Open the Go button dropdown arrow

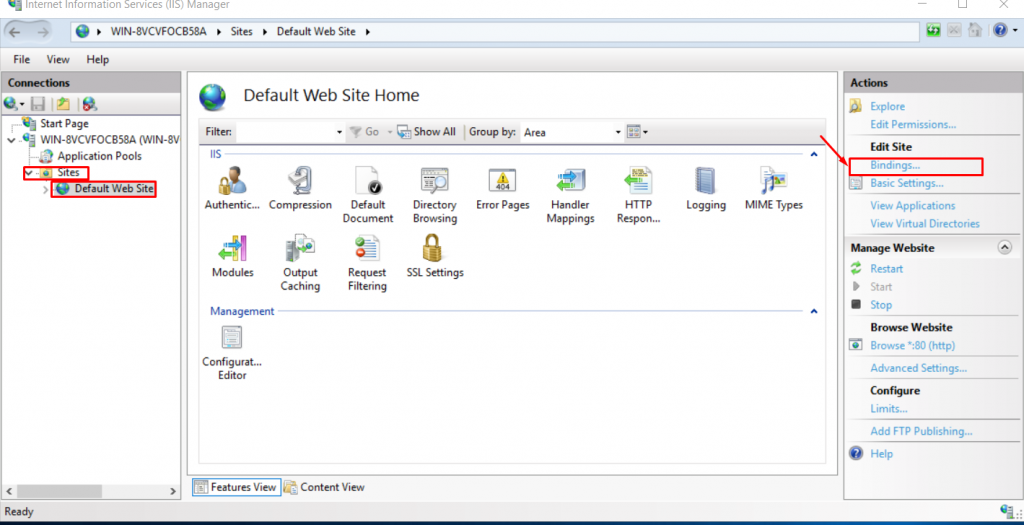[390, 132]
